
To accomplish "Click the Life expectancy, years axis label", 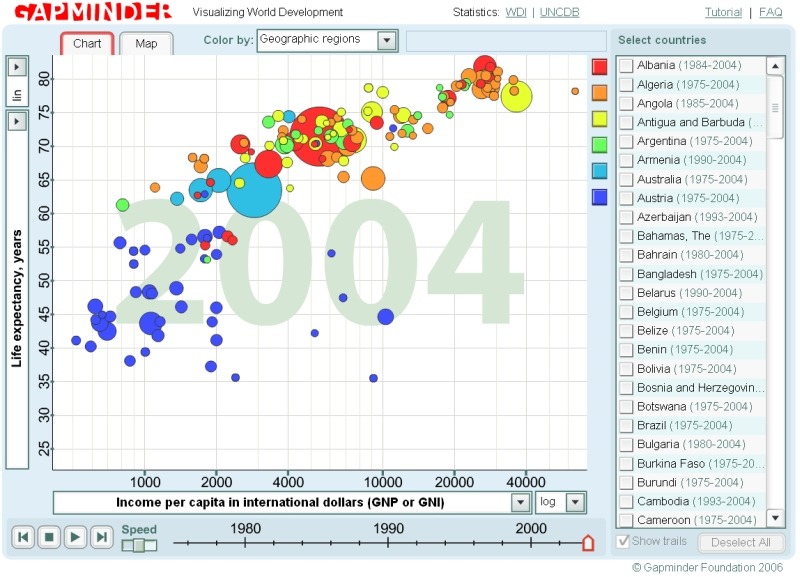I will tap(17, 299).
